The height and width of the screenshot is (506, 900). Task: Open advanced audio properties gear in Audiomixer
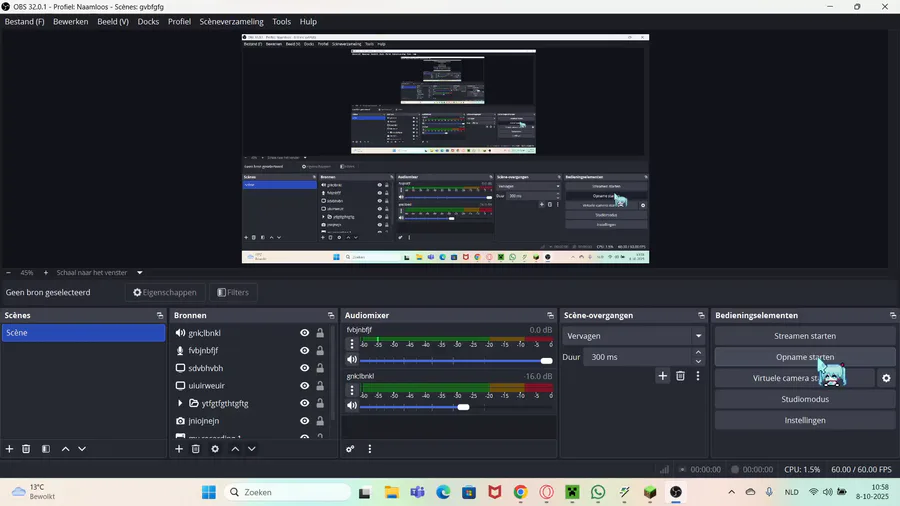tap(350, 449)
